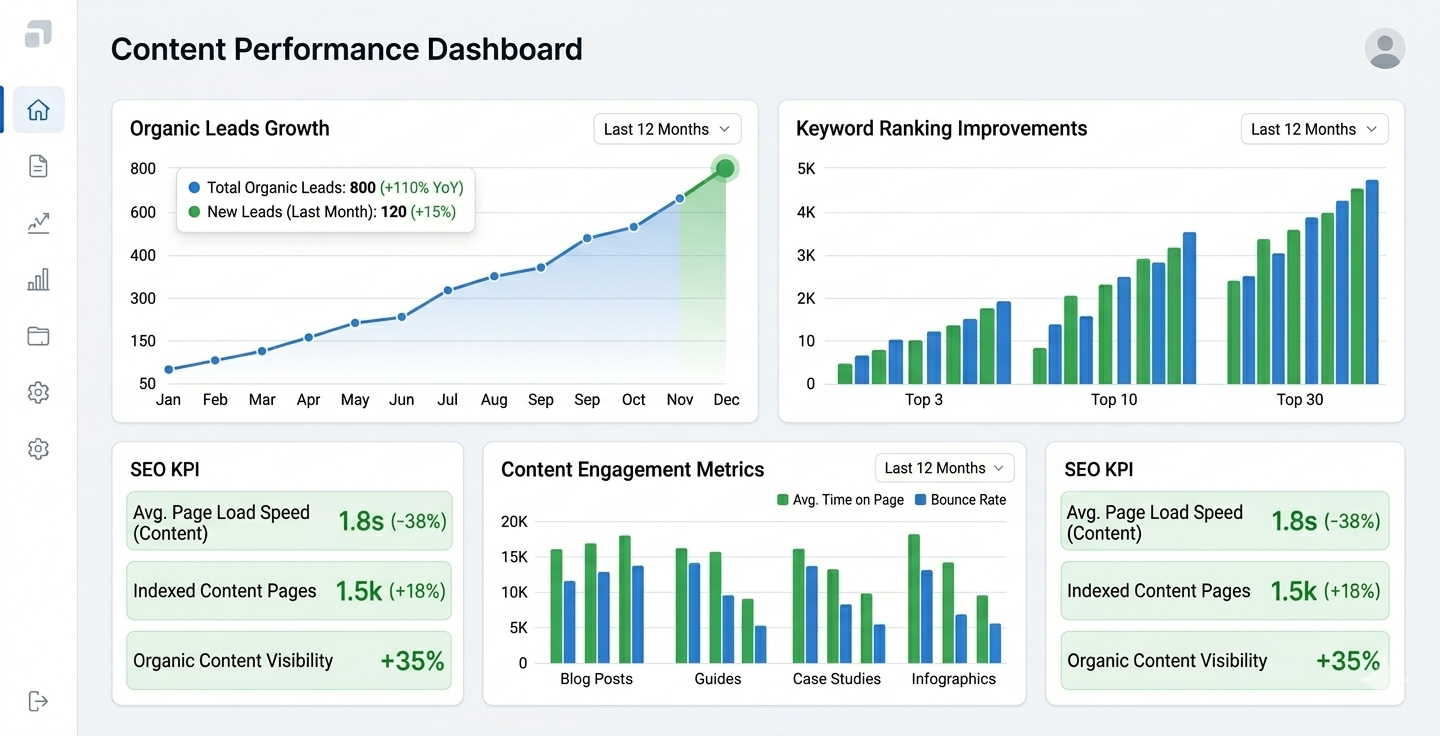Open the document pages sidebar icon
Screen dimensions: 1440x736
38,166
